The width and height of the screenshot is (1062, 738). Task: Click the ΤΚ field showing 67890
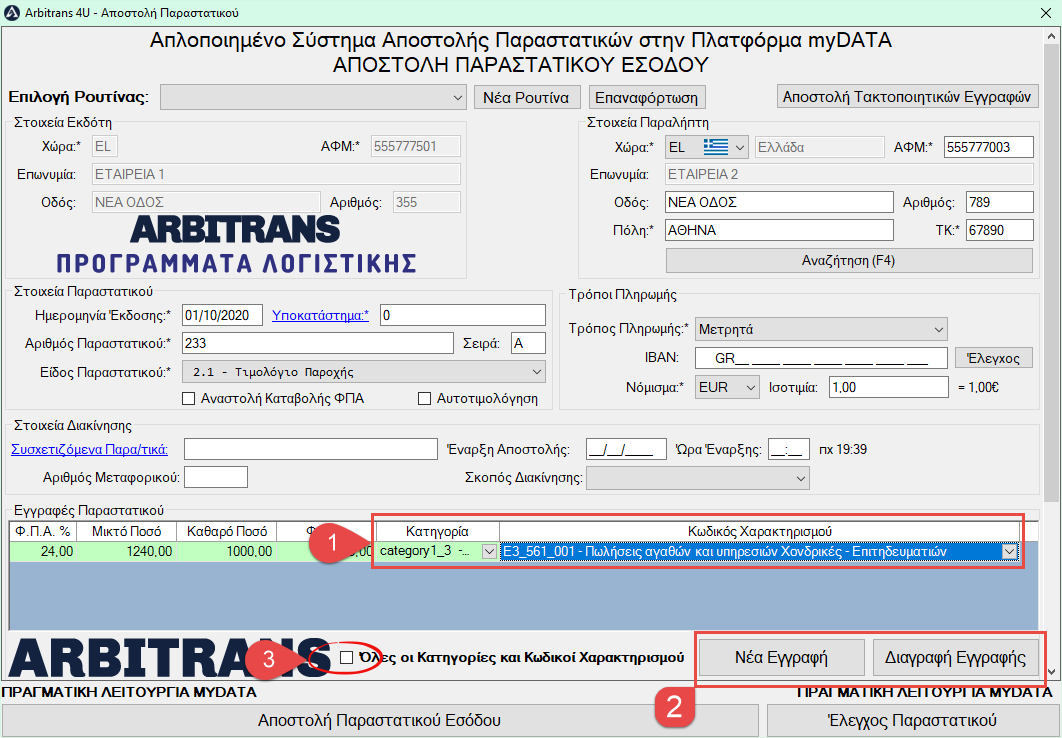(1000, 230)
